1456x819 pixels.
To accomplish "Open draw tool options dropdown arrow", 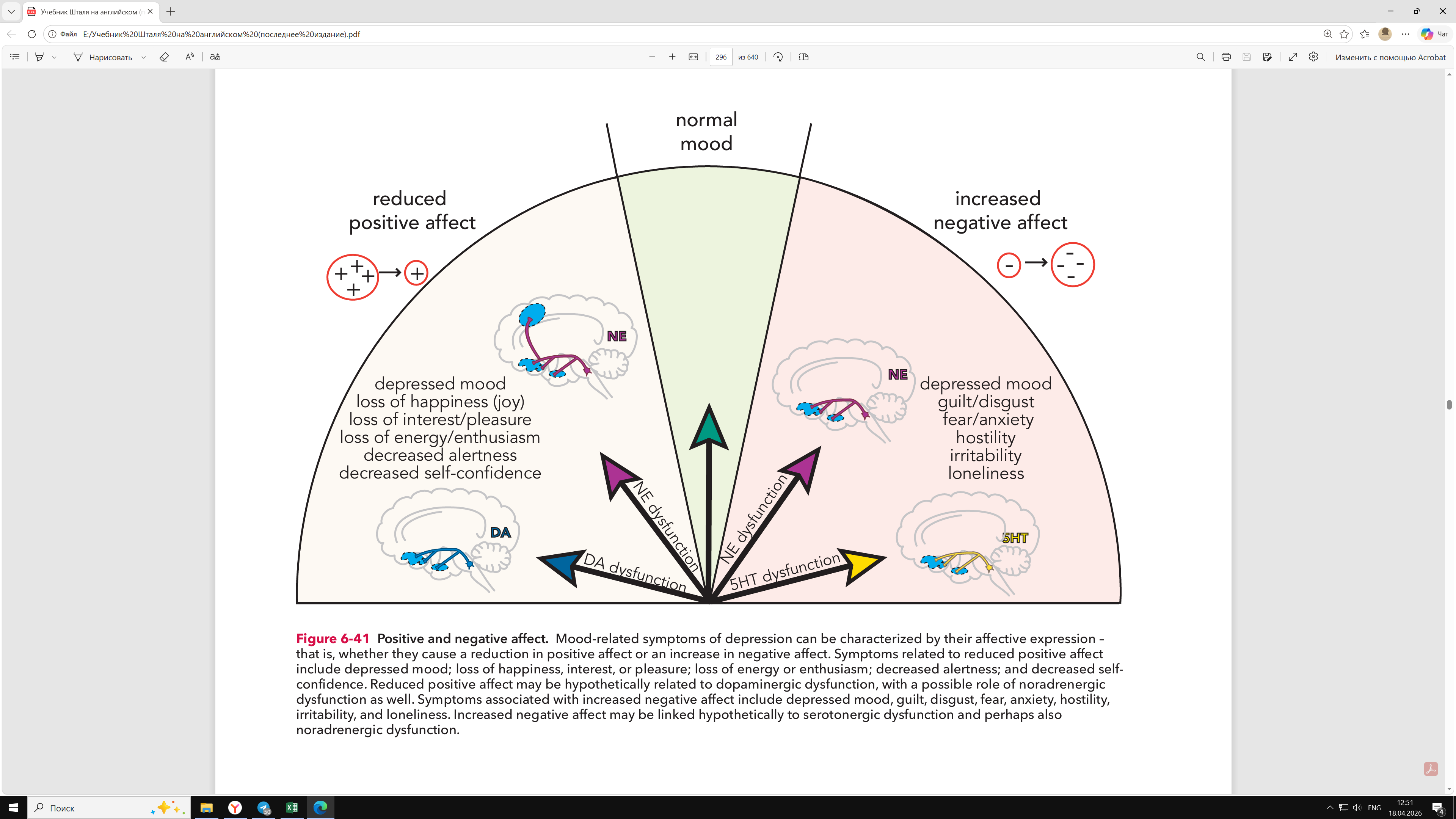I will click(x=144, y=57).
